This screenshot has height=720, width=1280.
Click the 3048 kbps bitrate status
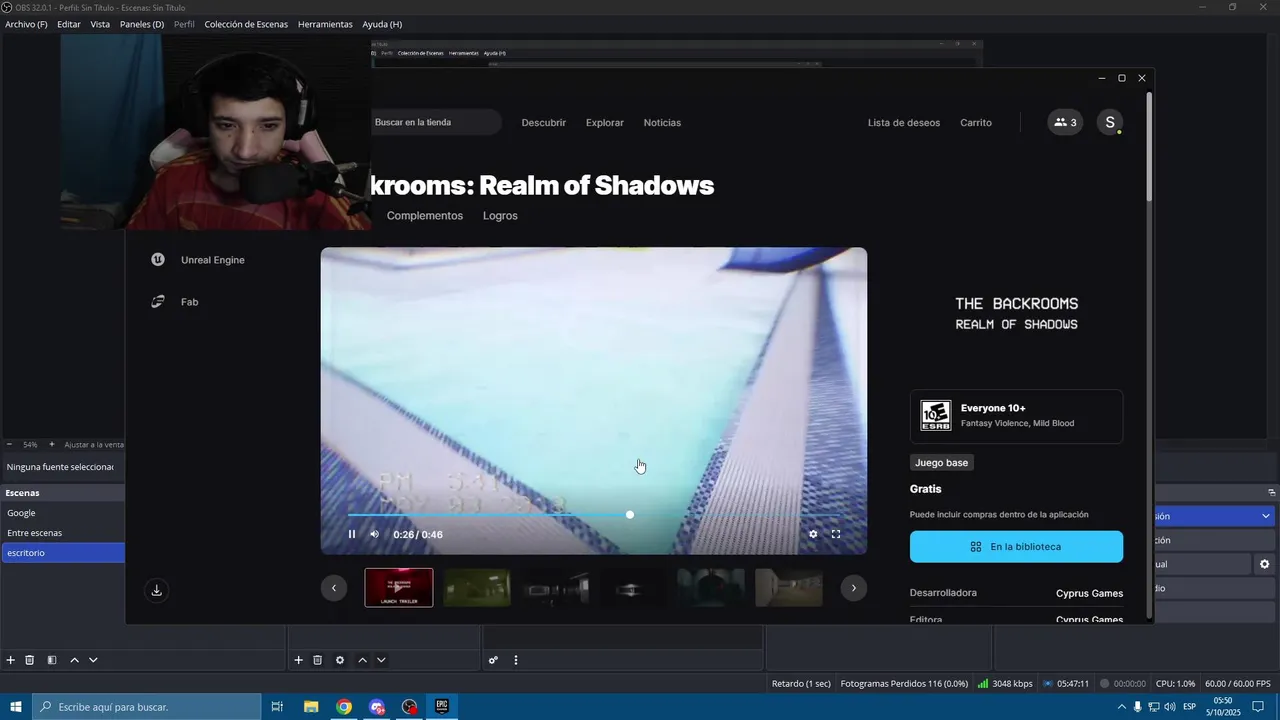pos(1005,684)
